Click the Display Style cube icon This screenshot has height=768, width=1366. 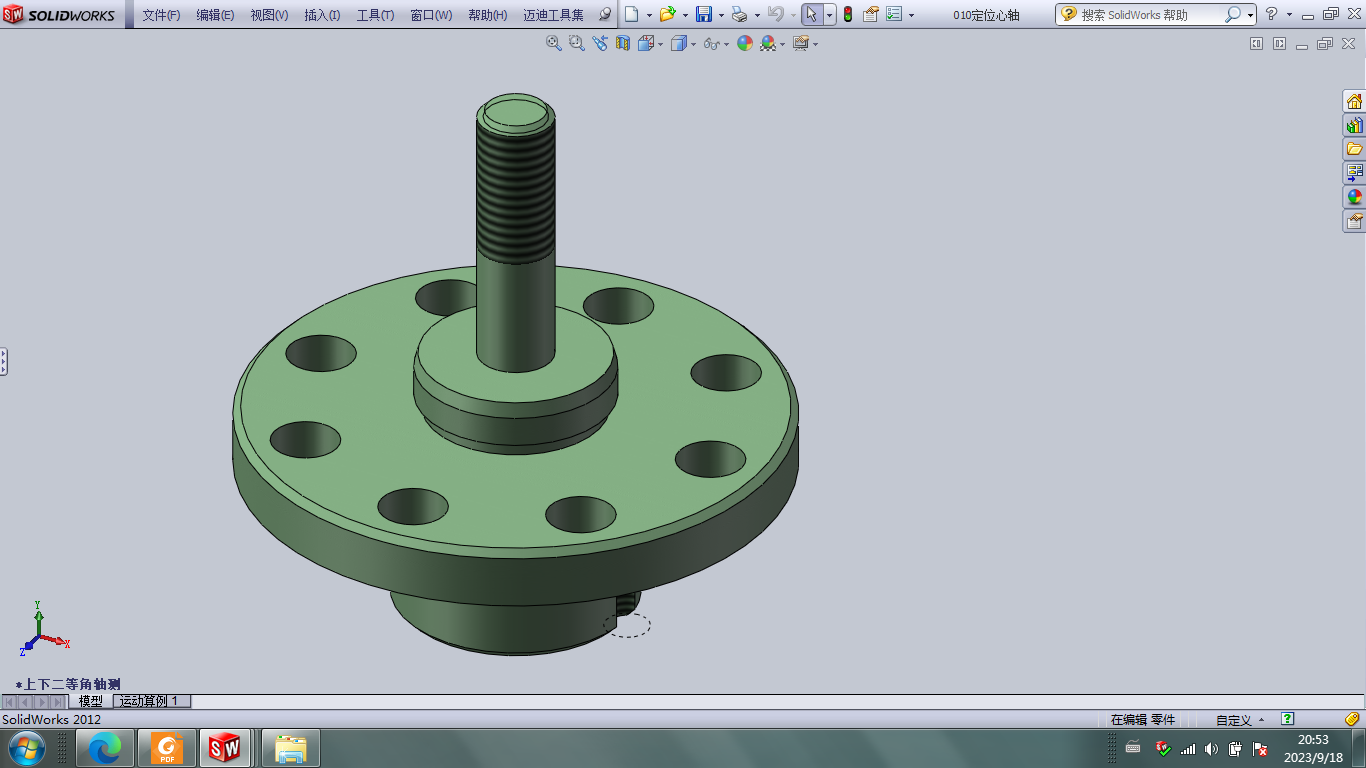point(679,43)
